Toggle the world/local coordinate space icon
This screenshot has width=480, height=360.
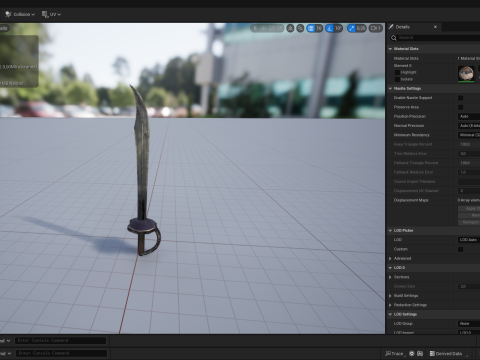[290, 28]
